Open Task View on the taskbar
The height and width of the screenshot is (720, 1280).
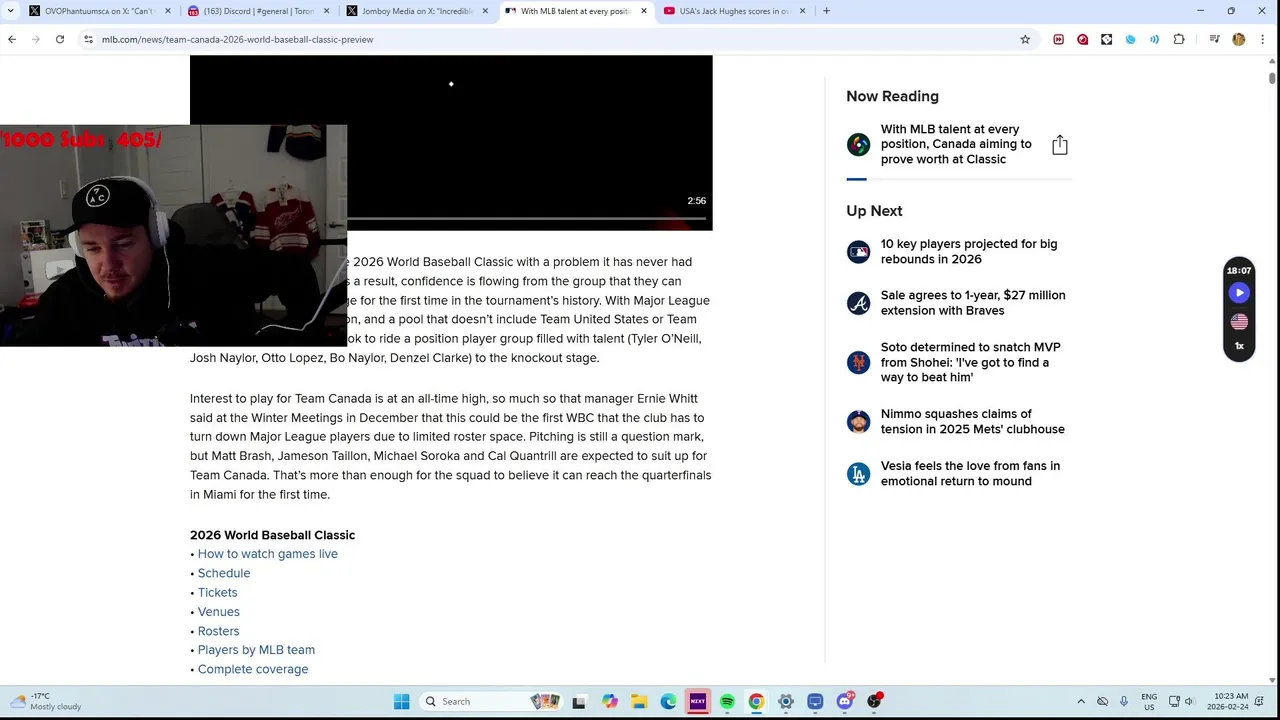coord(579,701)
